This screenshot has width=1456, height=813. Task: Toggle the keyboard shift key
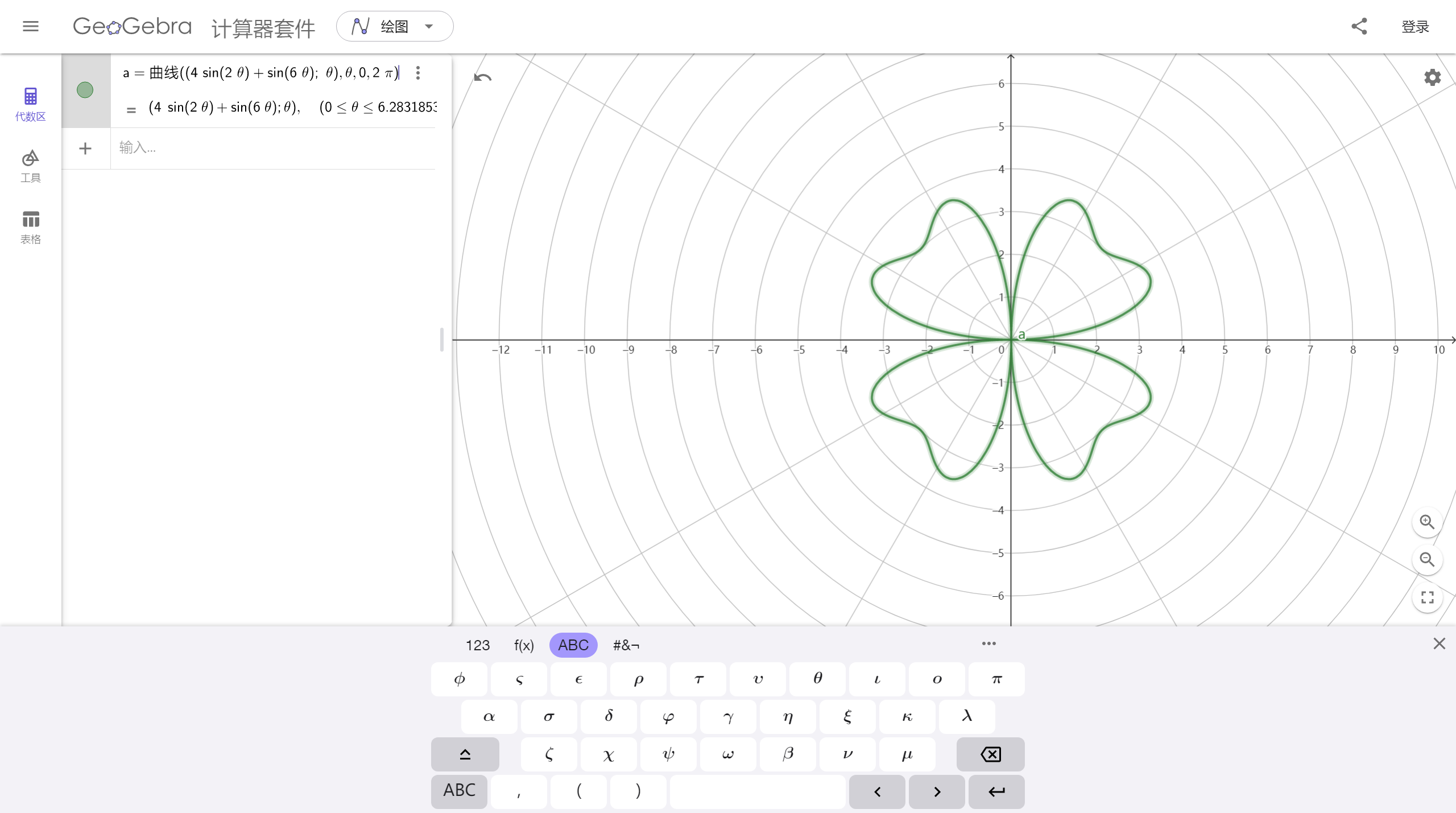[465, 754]
